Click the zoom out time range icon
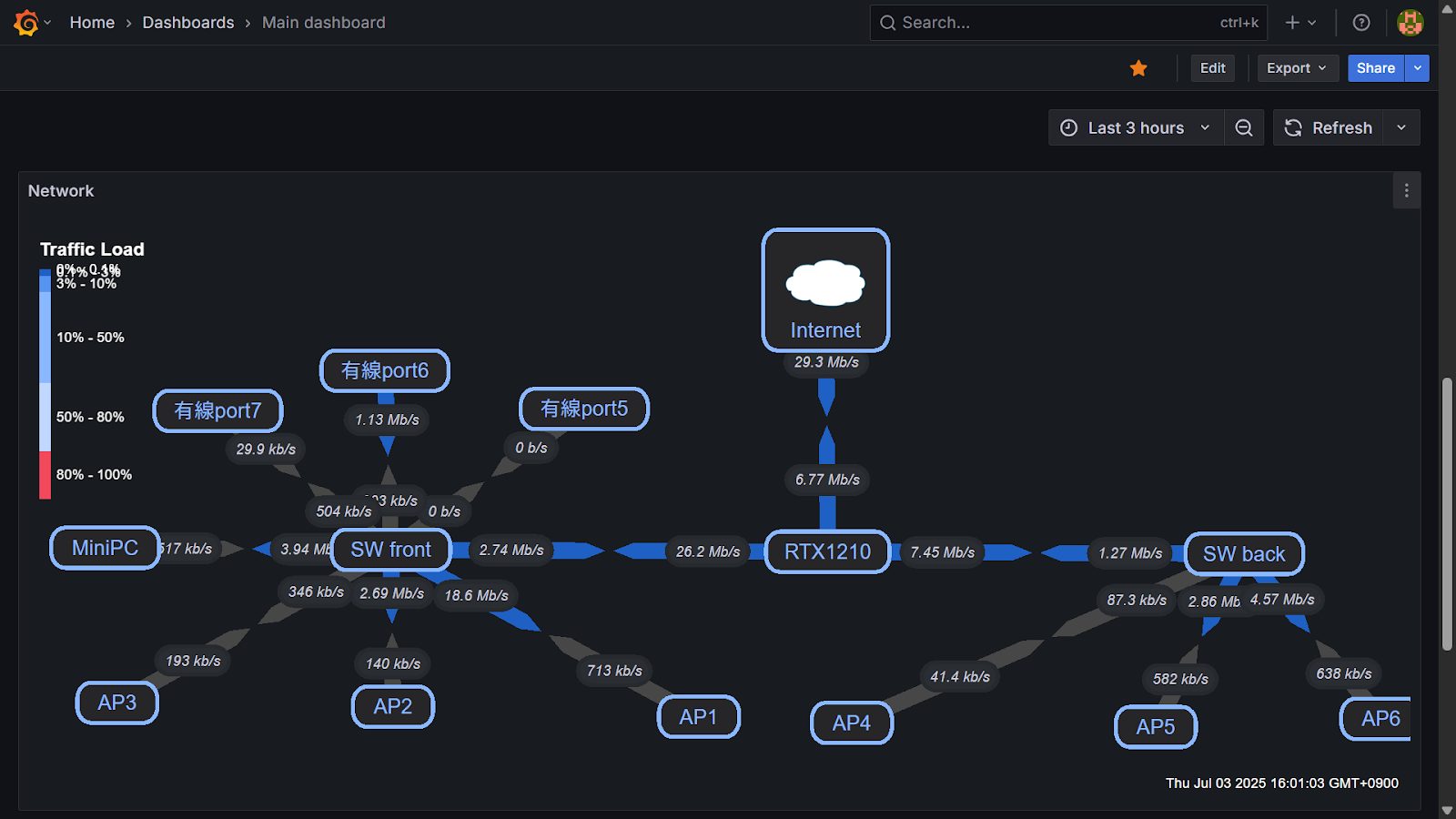The image size is (1456, 819). coord(1244,128)
